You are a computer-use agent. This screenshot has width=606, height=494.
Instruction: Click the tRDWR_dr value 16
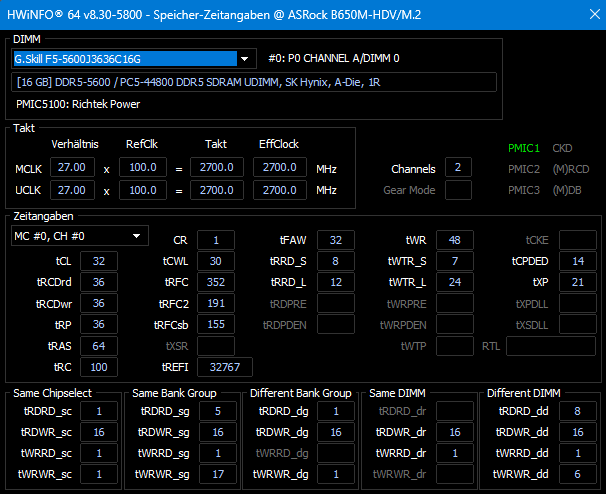coord(454,432)
